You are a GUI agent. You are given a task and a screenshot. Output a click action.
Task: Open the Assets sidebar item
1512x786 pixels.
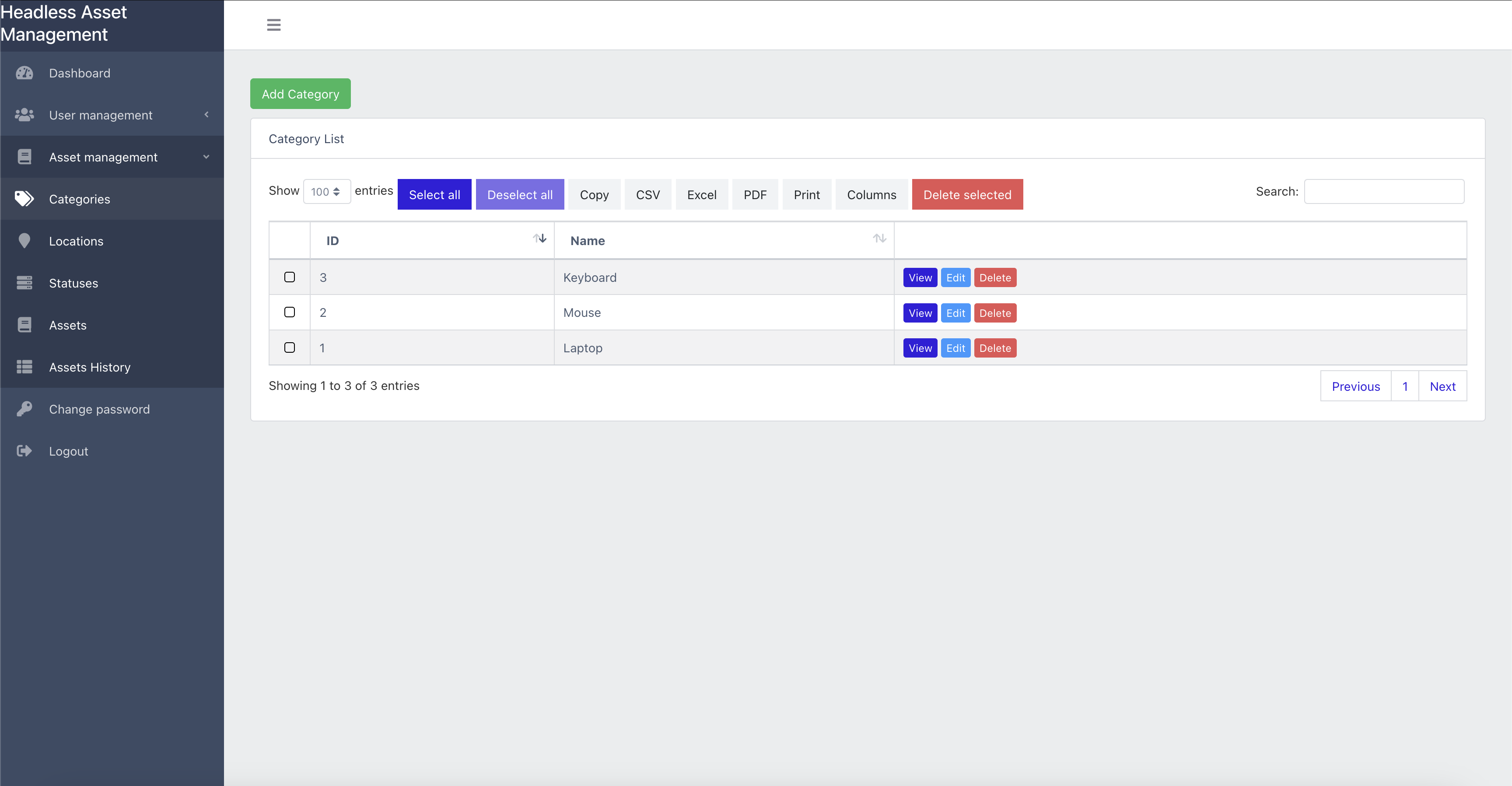click(x=68, y=325)
